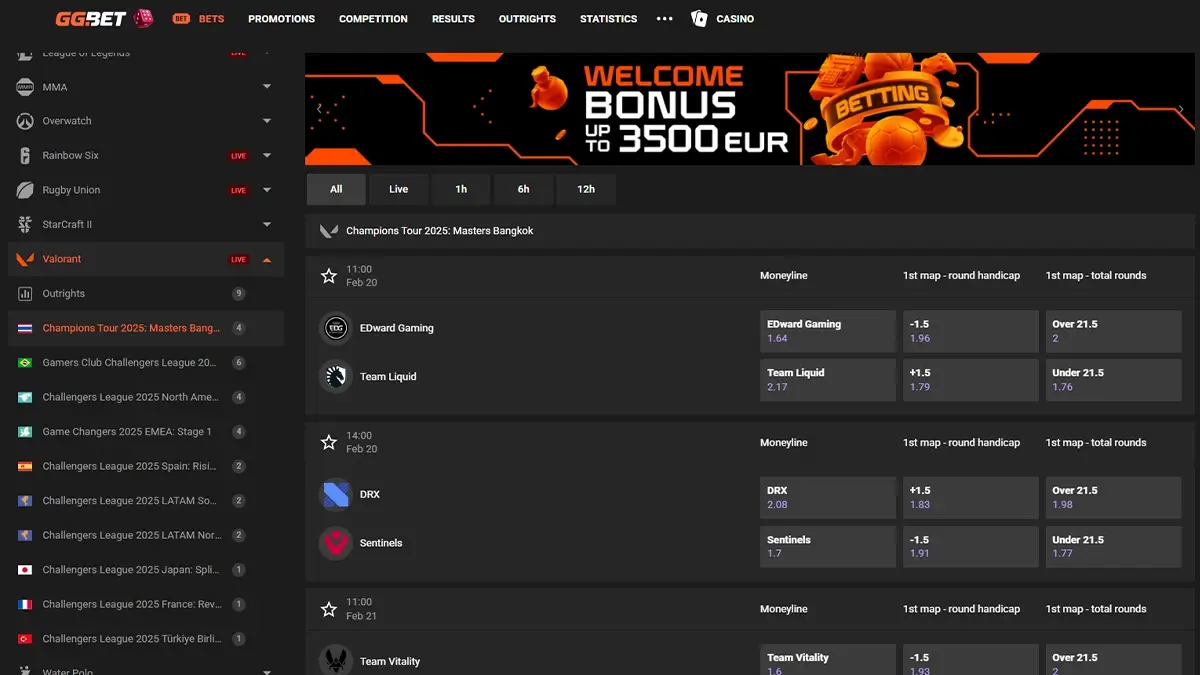Image resolution: width=1200 pixels, height=675 pixels.
Task: Open the Casino cards icon
Action: point(699,18)
